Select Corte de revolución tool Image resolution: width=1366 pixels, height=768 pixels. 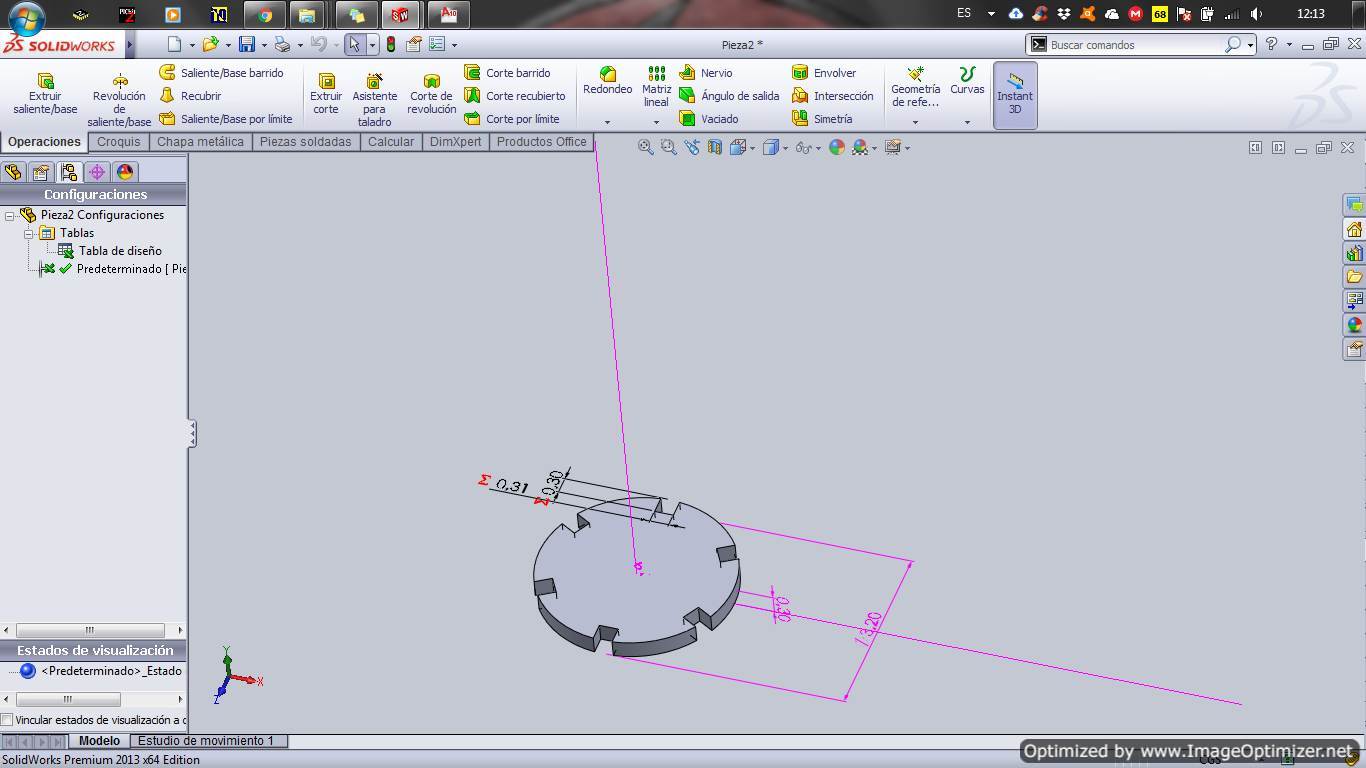(431, 95)
